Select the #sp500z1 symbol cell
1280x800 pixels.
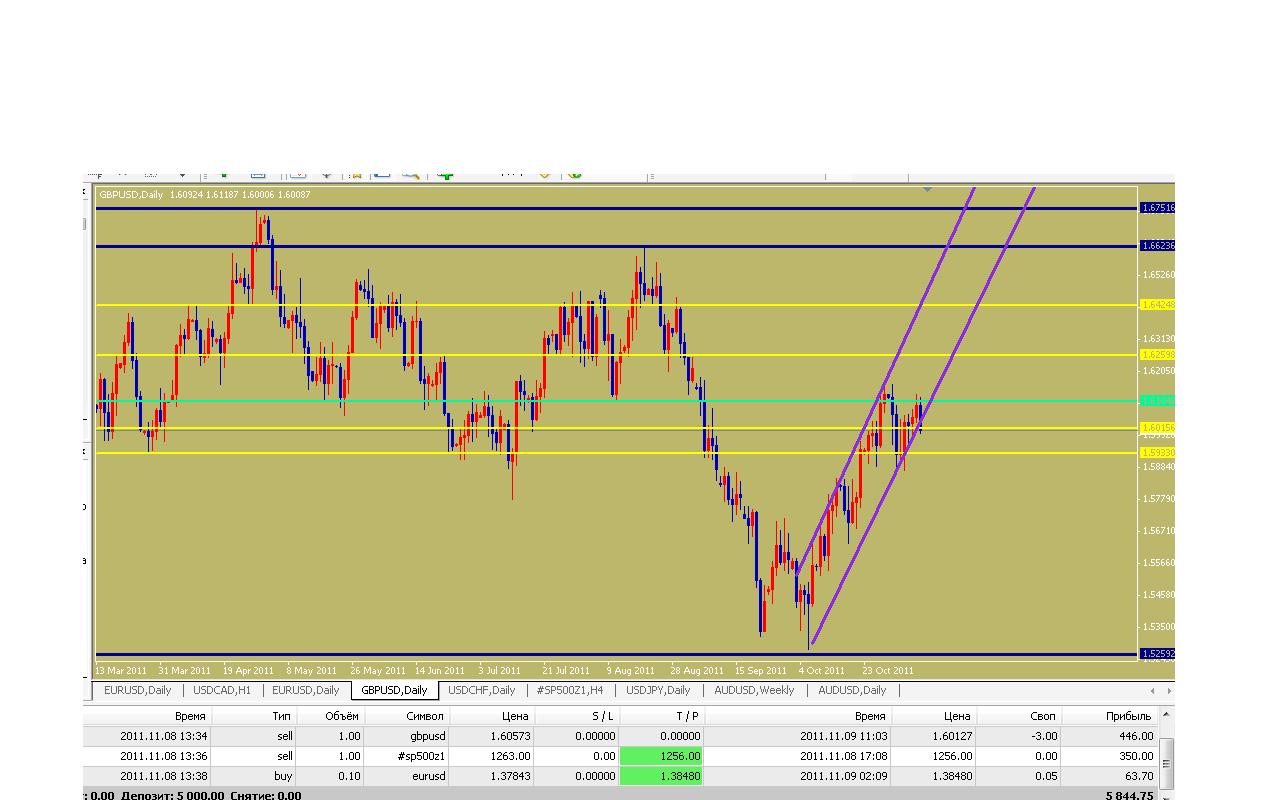407,756
